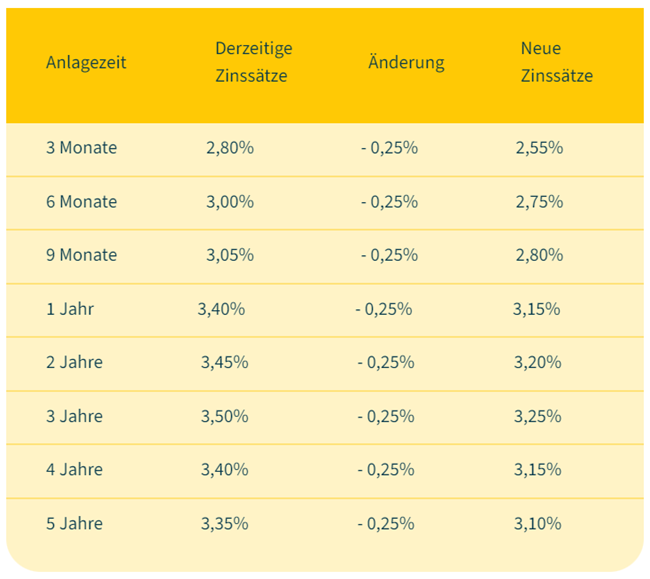
Task: Select the 1 Jahr row label
Action: (70, 309)
